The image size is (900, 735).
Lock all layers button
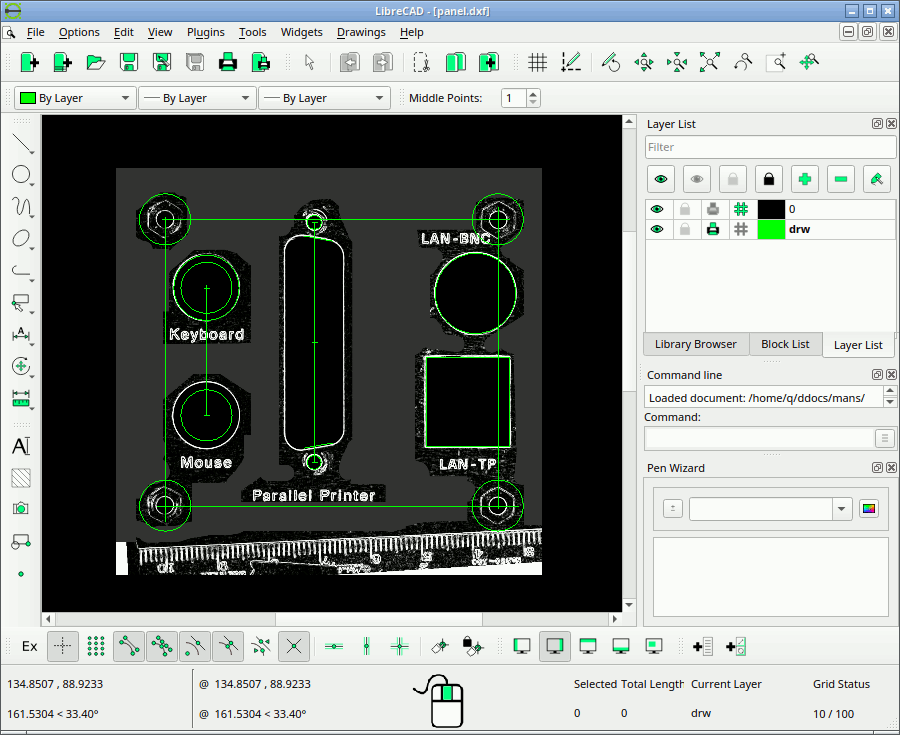(x=769, y=180)
